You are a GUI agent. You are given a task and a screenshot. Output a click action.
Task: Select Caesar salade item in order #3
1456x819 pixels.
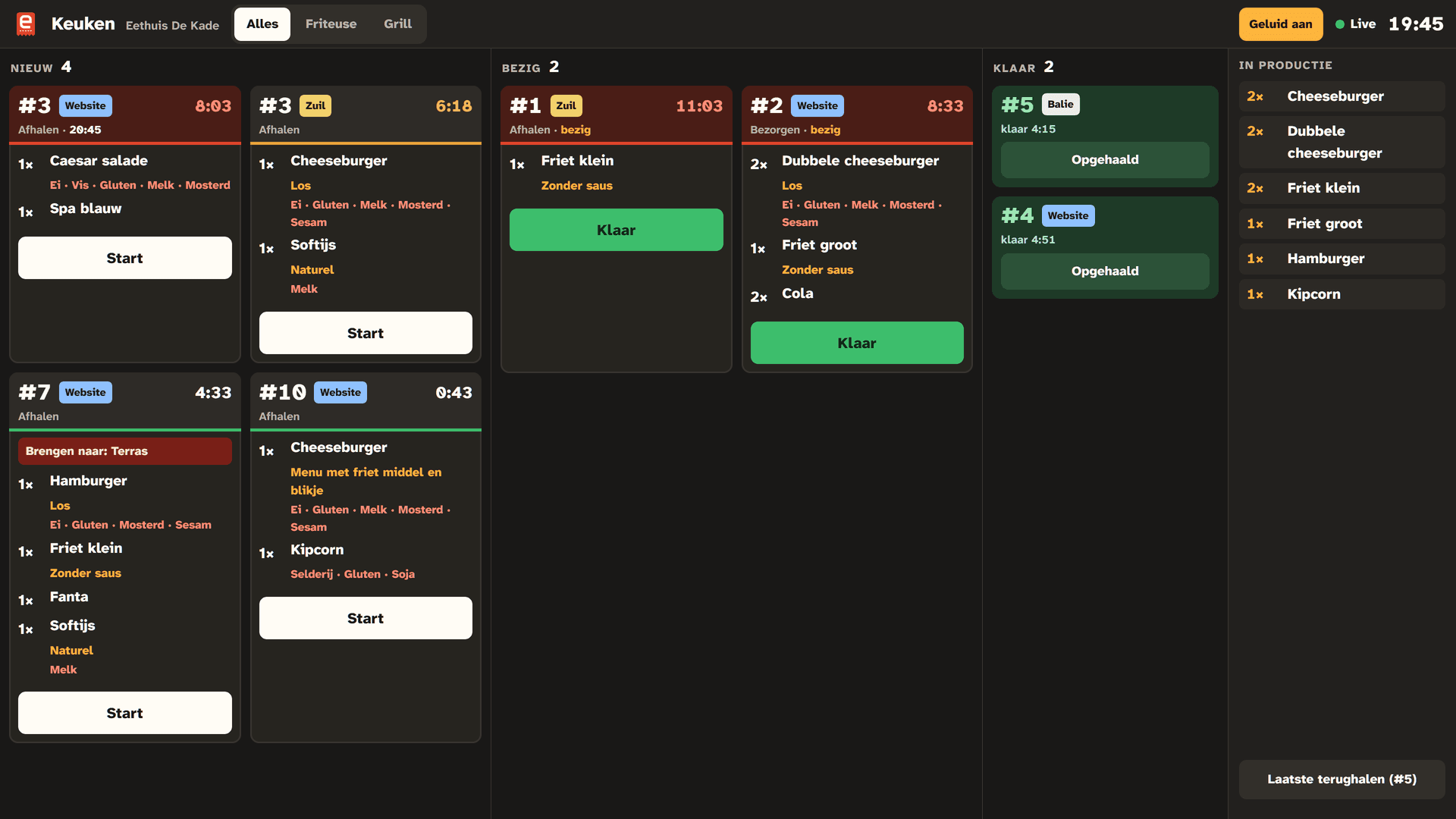pos(99,161)
